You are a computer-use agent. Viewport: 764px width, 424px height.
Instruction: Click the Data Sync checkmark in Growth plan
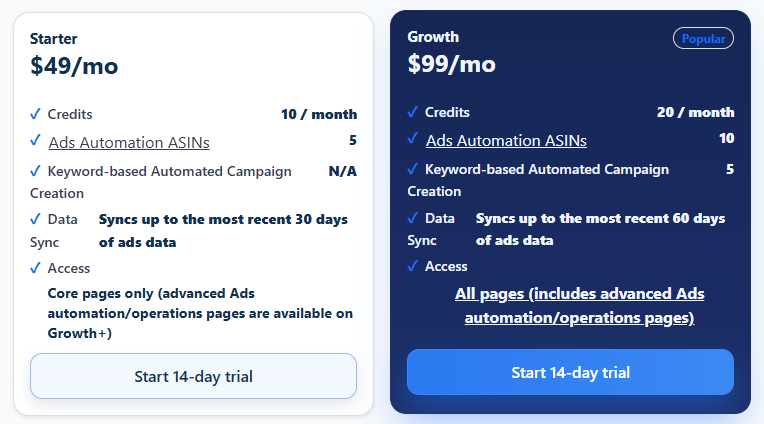point(413,217)
